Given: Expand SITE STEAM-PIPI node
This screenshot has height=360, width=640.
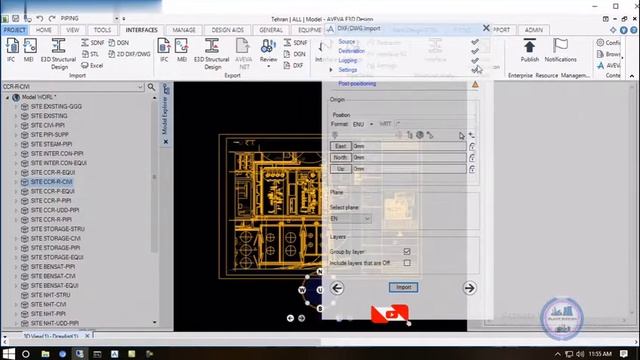Looking at the screenshot, I should [x=16, y=144].
